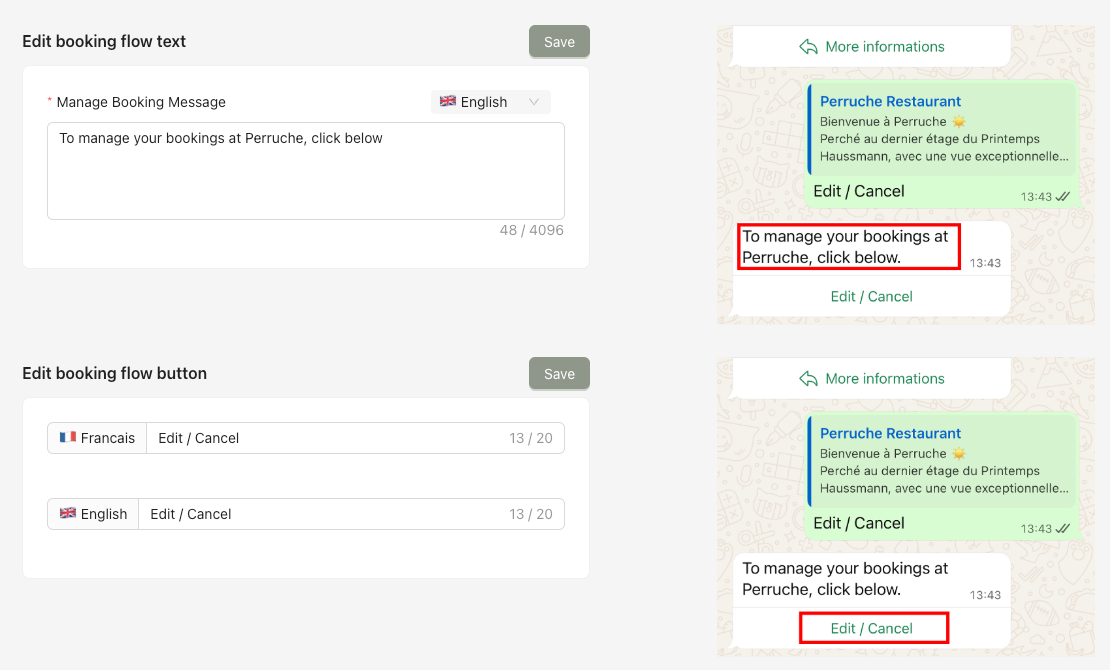Click More informations in the top preview

pos(885,47)
